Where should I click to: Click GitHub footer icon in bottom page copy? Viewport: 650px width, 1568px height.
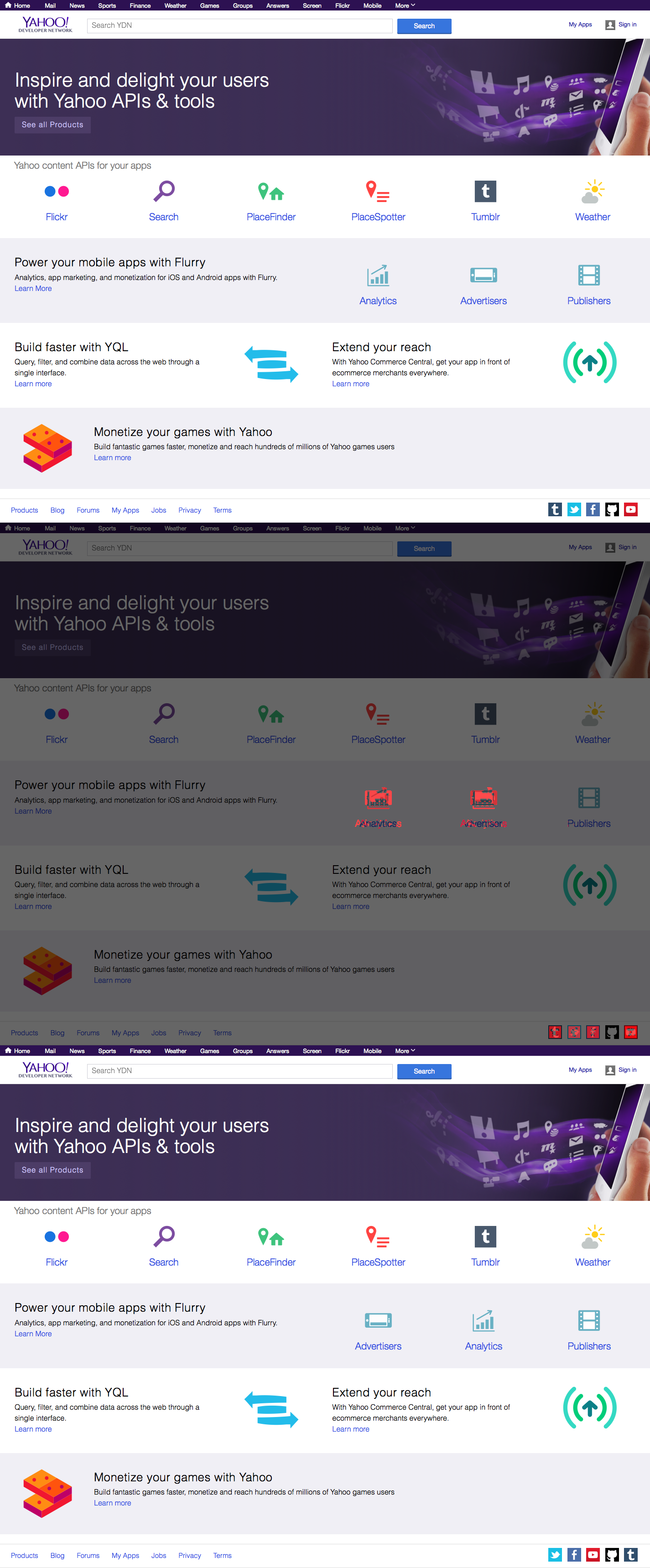click(x=612, y=1555)
